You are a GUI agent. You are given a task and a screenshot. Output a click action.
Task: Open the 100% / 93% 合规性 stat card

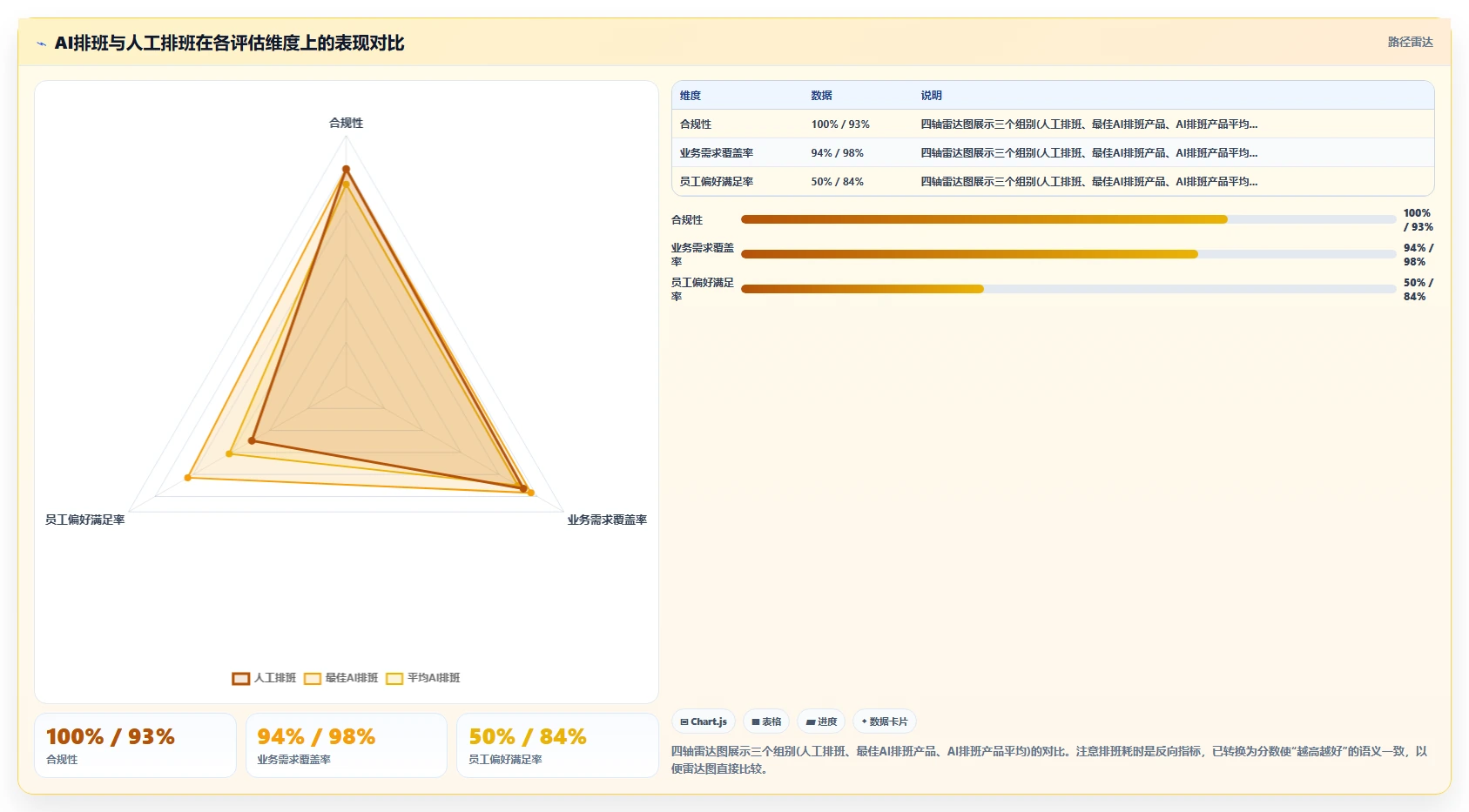[135, 745]
